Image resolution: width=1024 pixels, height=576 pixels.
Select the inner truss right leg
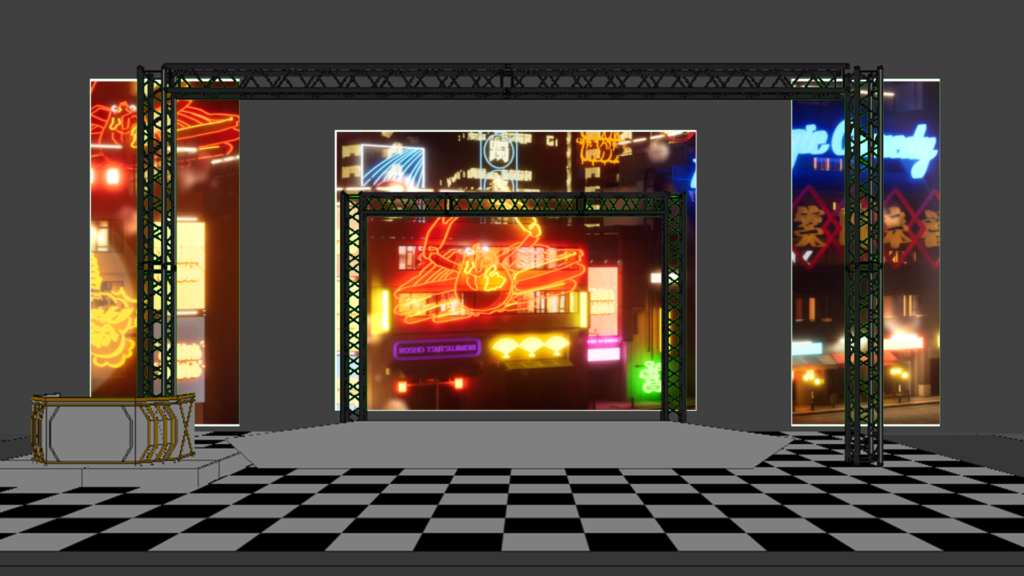coord(674,310)
